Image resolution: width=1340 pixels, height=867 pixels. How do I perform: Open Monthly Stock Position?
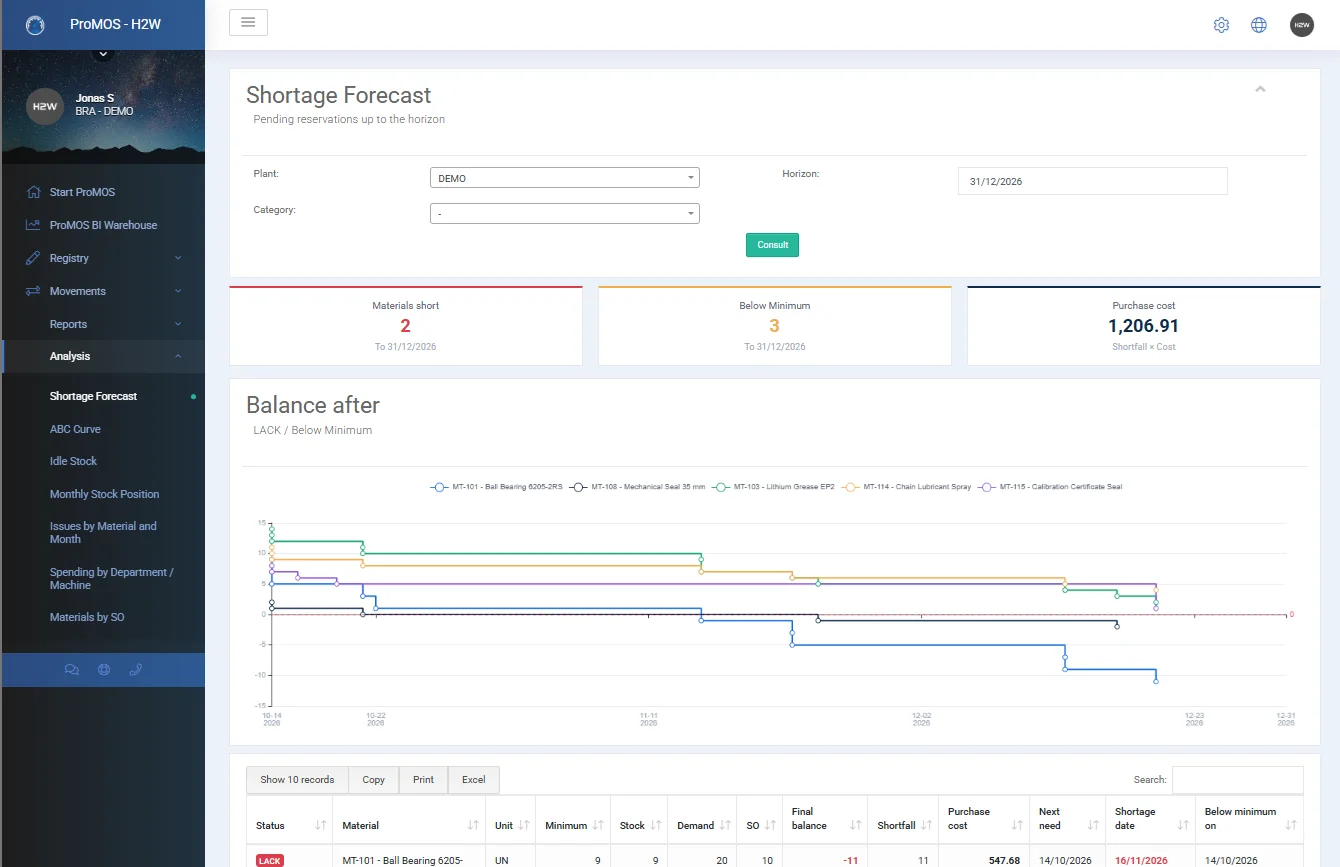(104, 494)
